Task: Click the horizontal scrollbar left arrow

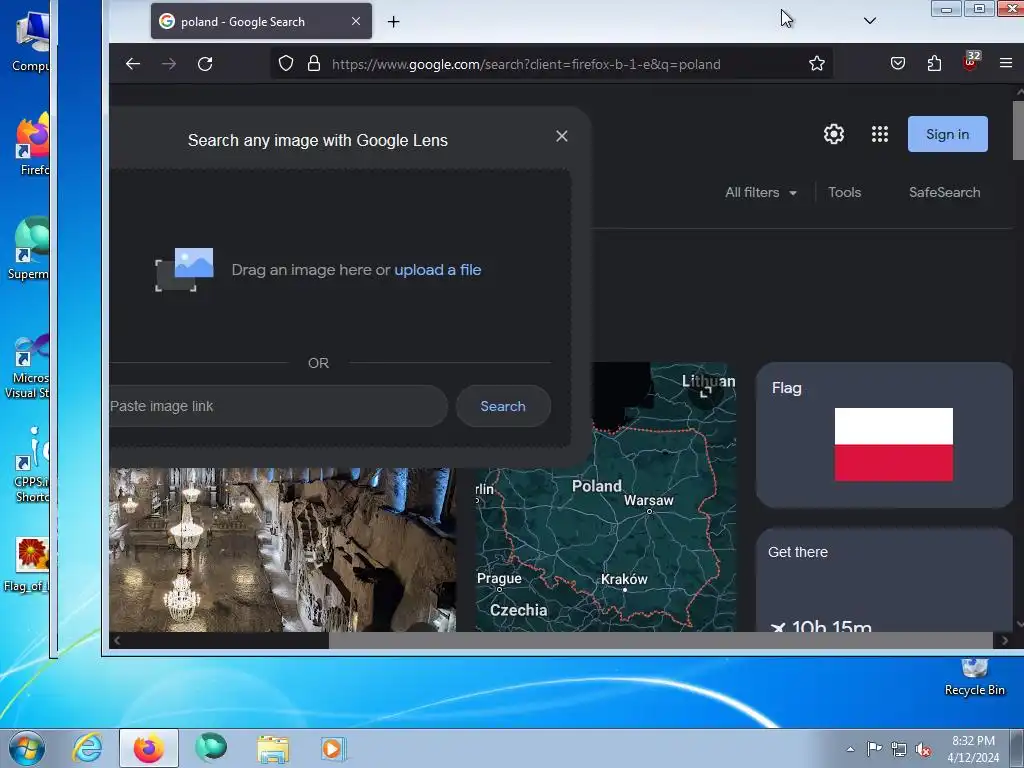Action: tap(117, 641)
